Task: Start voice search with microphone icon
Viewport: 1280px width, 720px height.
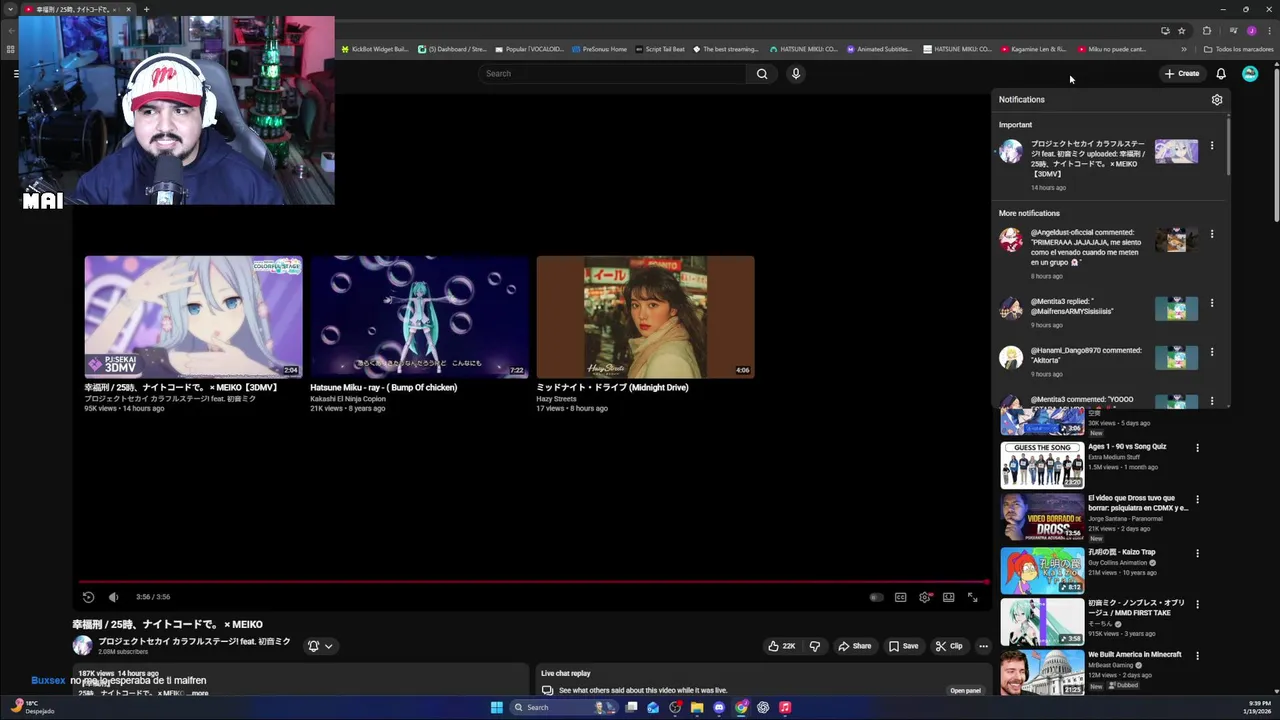Action: 796,73
